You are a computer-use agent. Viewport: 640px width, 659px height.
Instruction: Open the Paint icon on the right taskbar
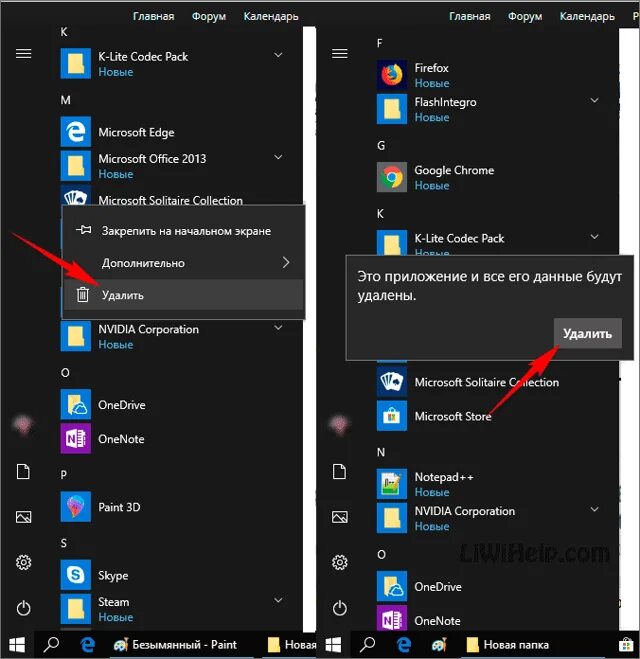click(439, 644)
